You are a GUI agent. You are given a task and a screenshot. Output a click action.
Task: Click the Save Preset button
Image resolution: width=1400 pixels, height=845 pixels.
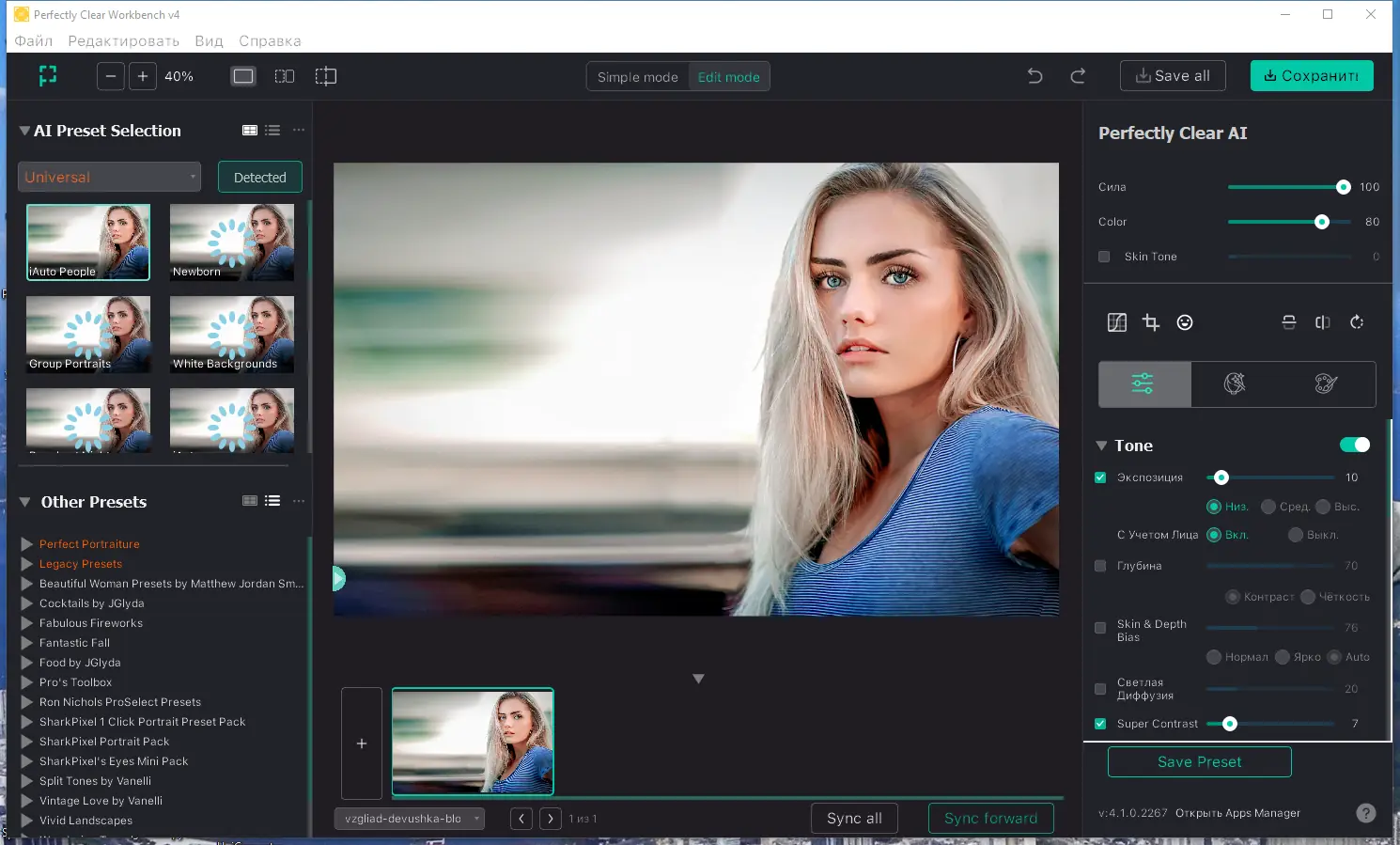click(1199, 761)
